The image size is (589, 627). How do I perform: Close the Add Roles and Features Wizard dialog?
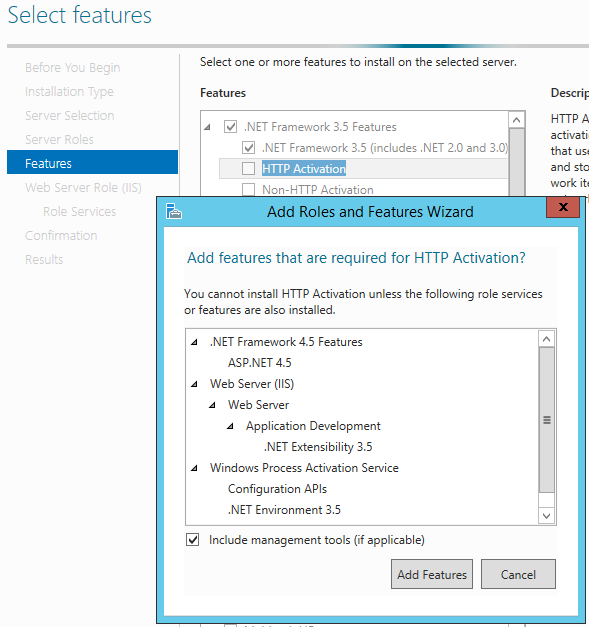pos(563,207)
